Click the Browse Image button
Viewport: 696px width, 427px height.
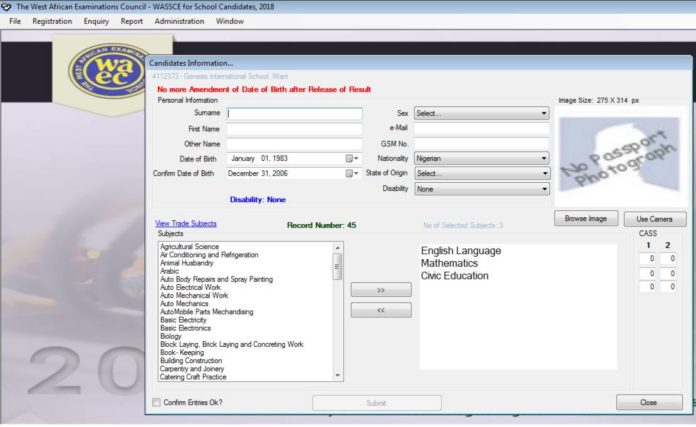586,218
